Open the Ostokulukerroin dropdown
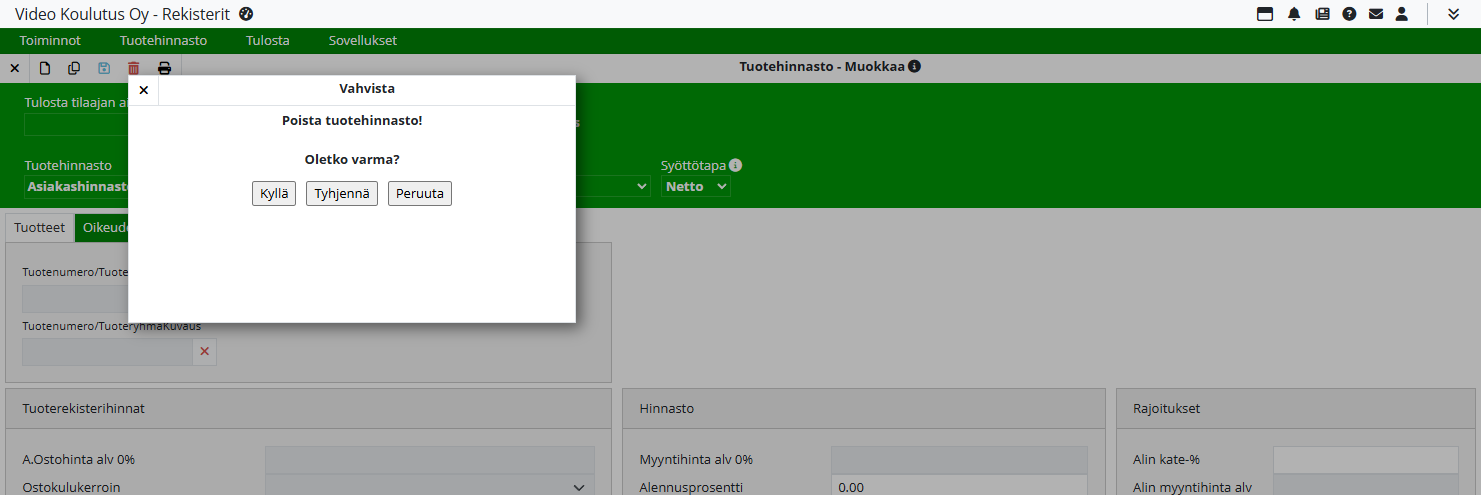The height and width of the screenshot is (495, 1481). coord(429,488)
